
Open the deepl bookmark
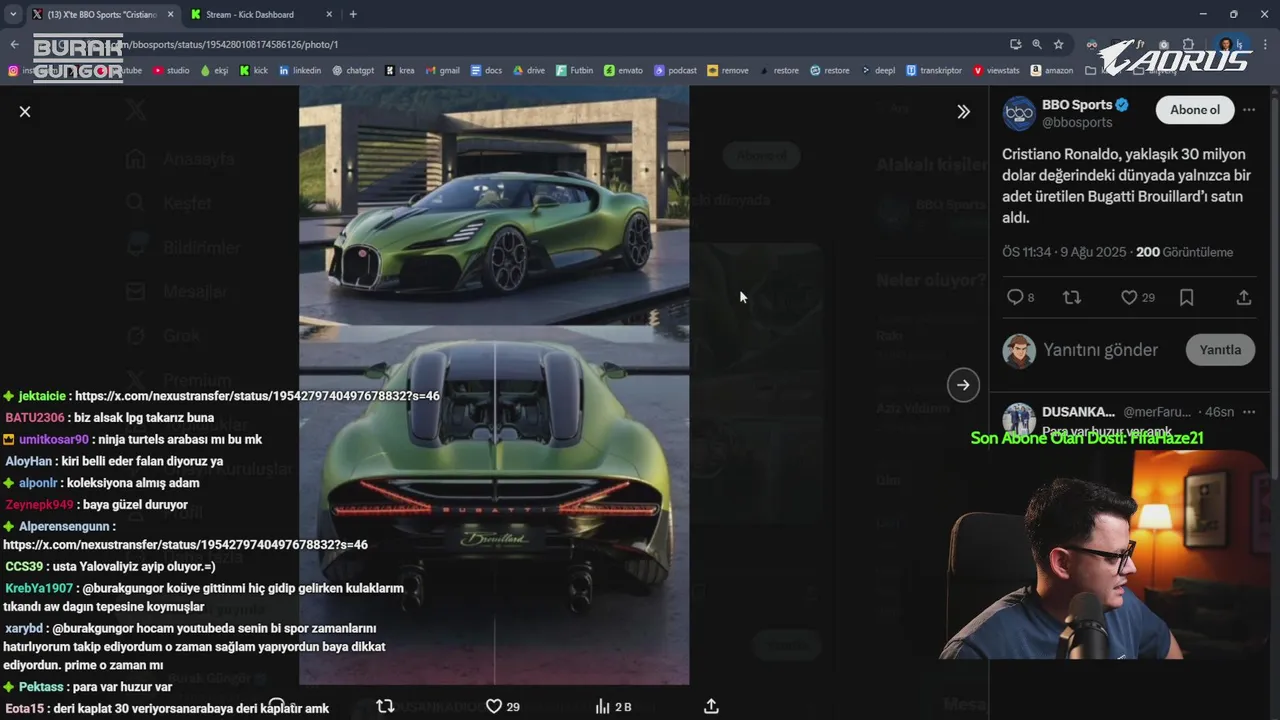879,70
